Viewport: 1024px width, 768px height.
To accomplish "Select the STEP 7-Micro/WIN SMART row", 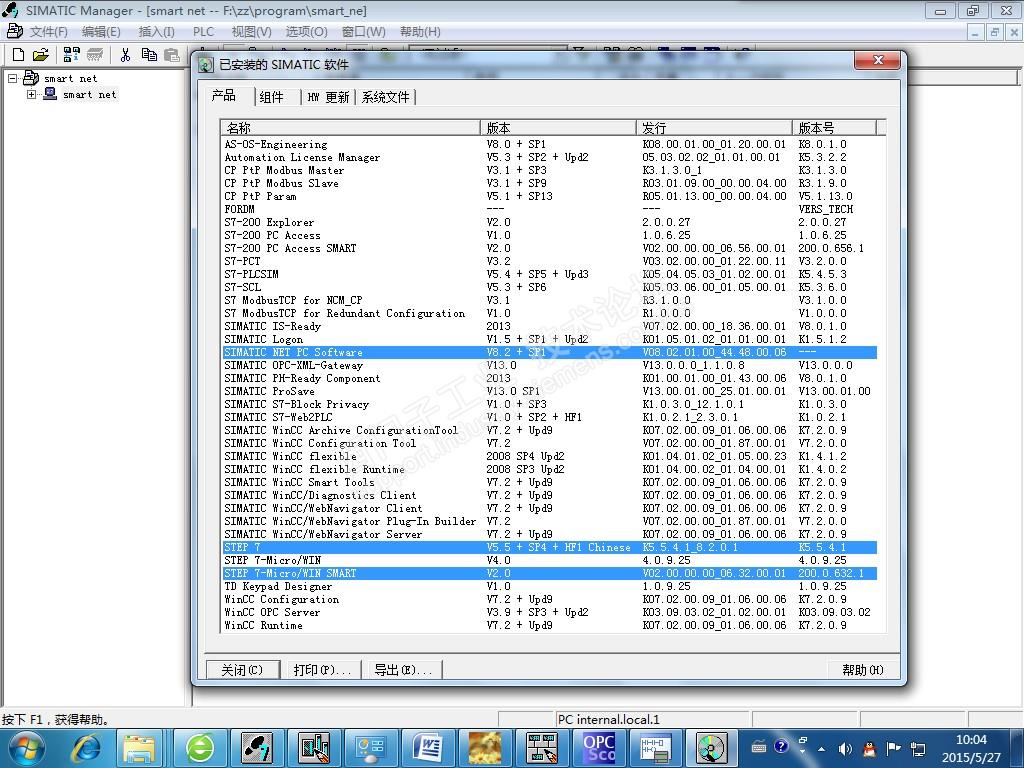I will pos(549,573).
